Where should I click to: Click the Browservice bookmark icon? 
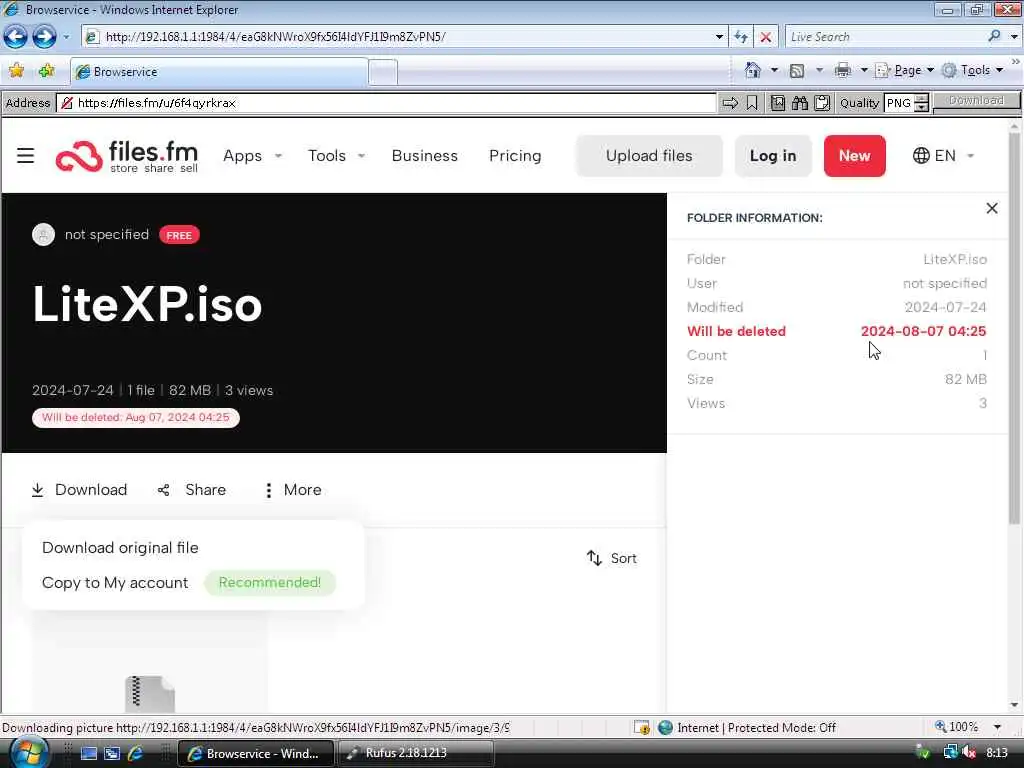[x=752, y=103]
